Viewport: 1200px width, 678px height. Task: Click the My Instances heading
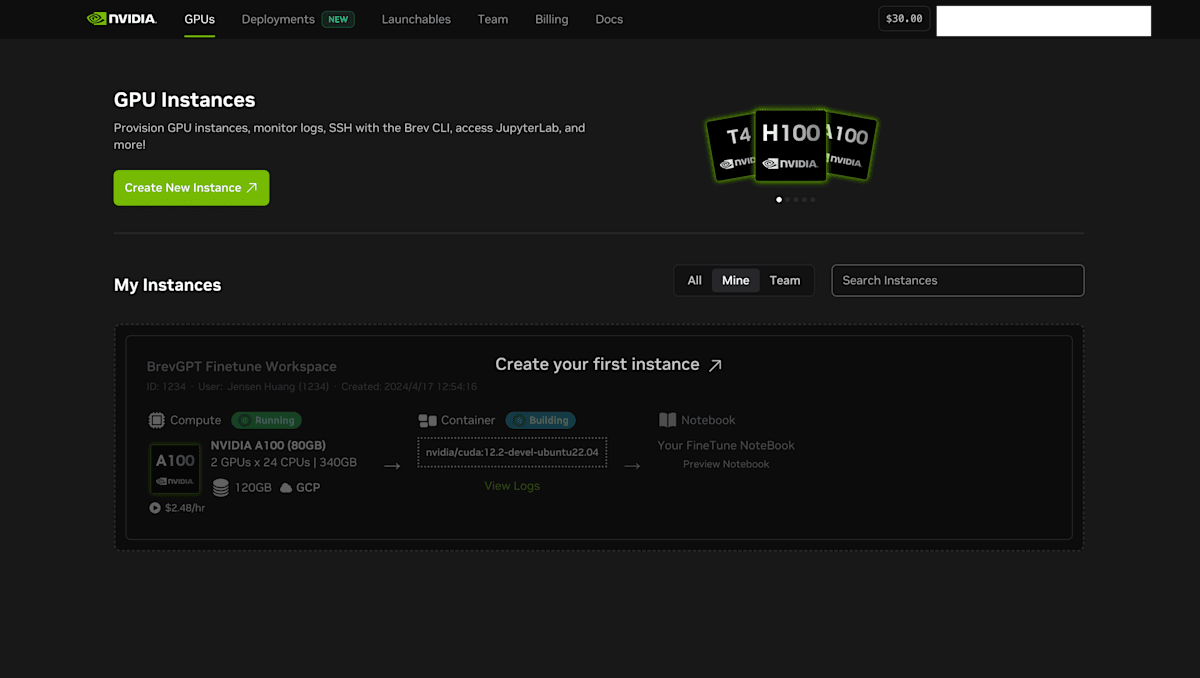(167, 285)
